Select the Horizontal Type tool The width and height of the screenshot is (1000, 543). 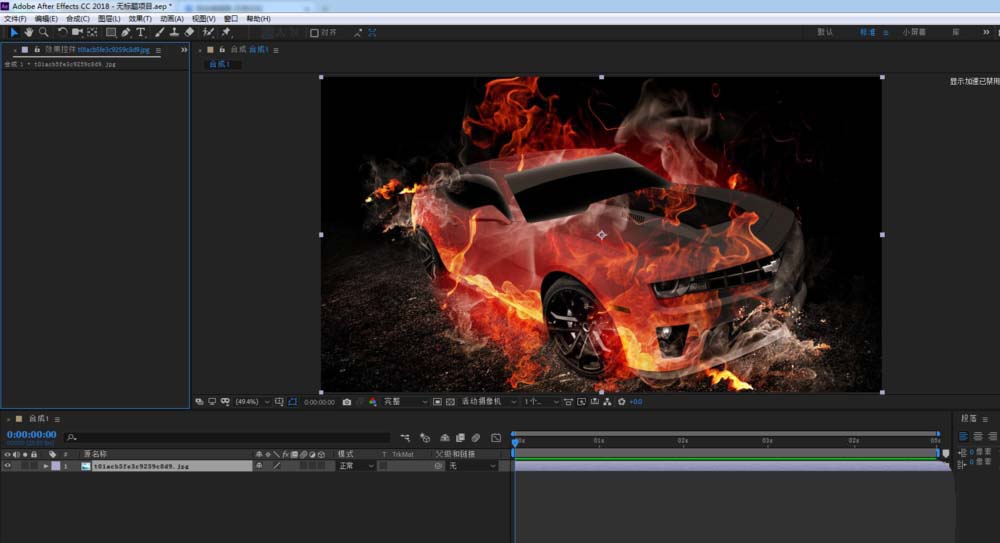[141, 32]
